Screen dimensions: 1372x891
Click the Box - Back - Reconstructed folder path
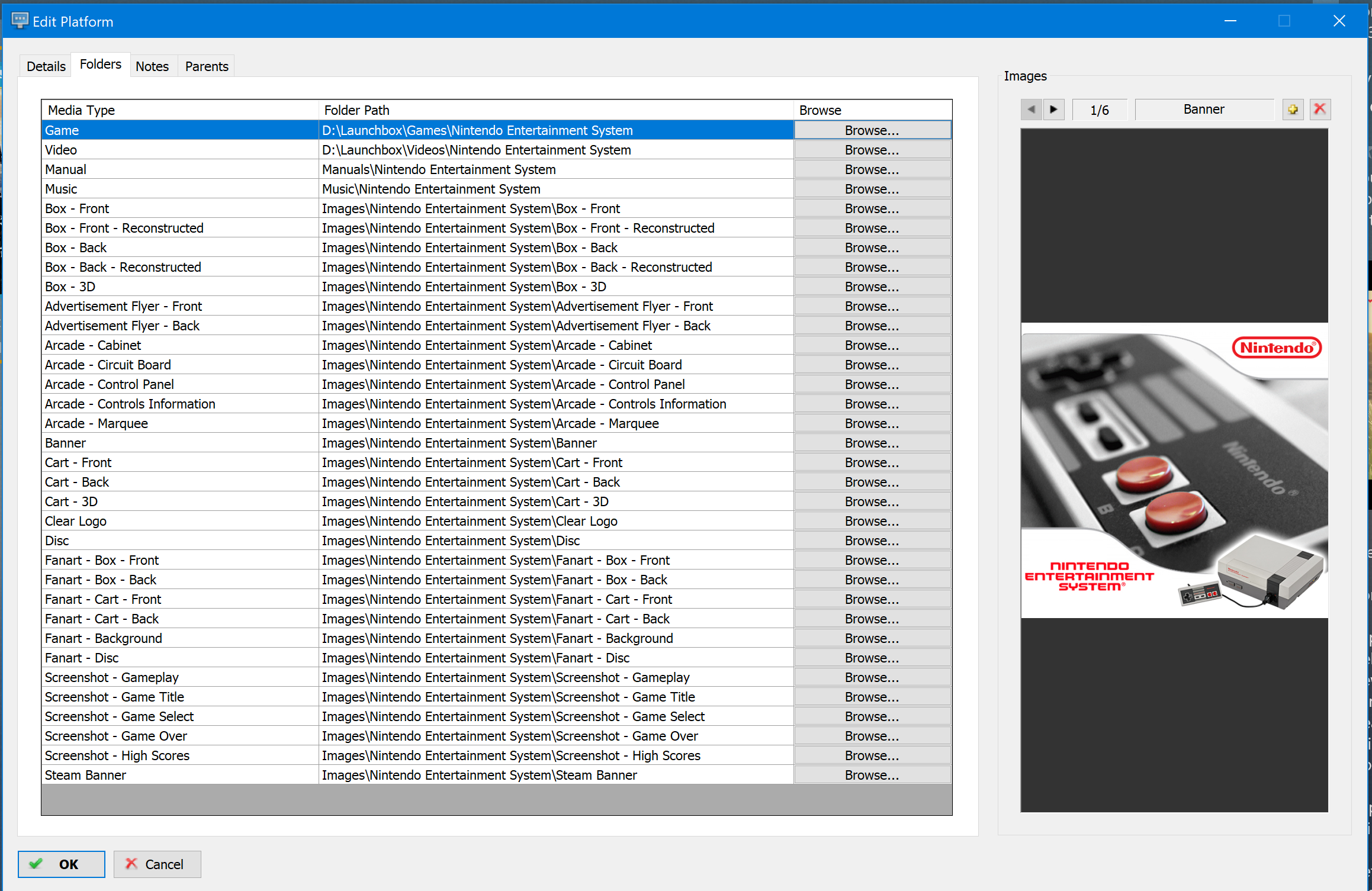point(556,267)
